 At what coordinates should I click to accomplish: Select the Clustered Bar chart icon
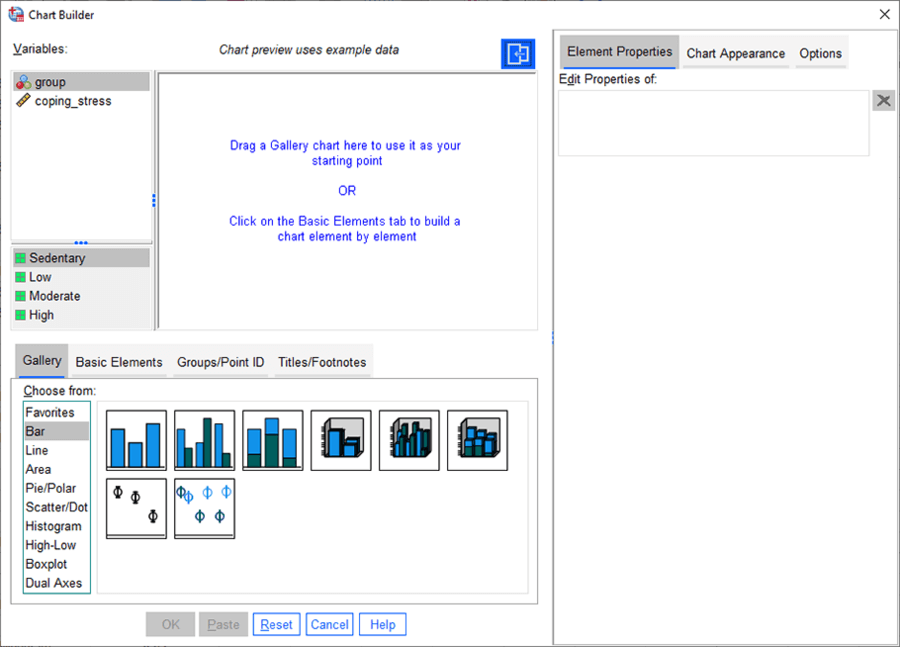point(204,440)
